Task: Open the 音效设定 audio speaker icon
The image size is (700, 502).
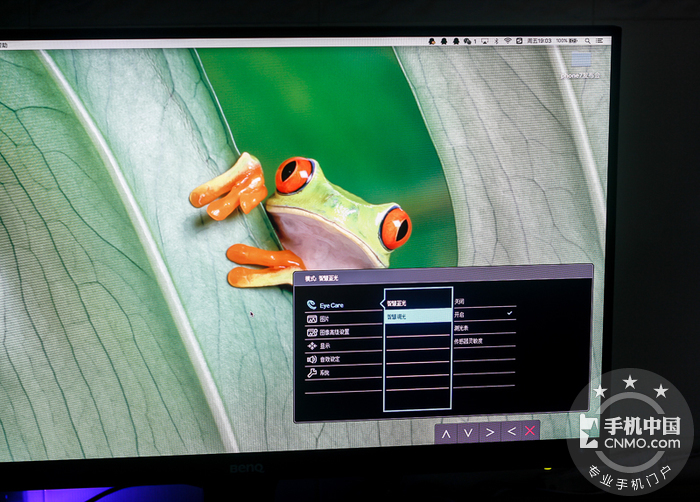Action: point(312,359)
